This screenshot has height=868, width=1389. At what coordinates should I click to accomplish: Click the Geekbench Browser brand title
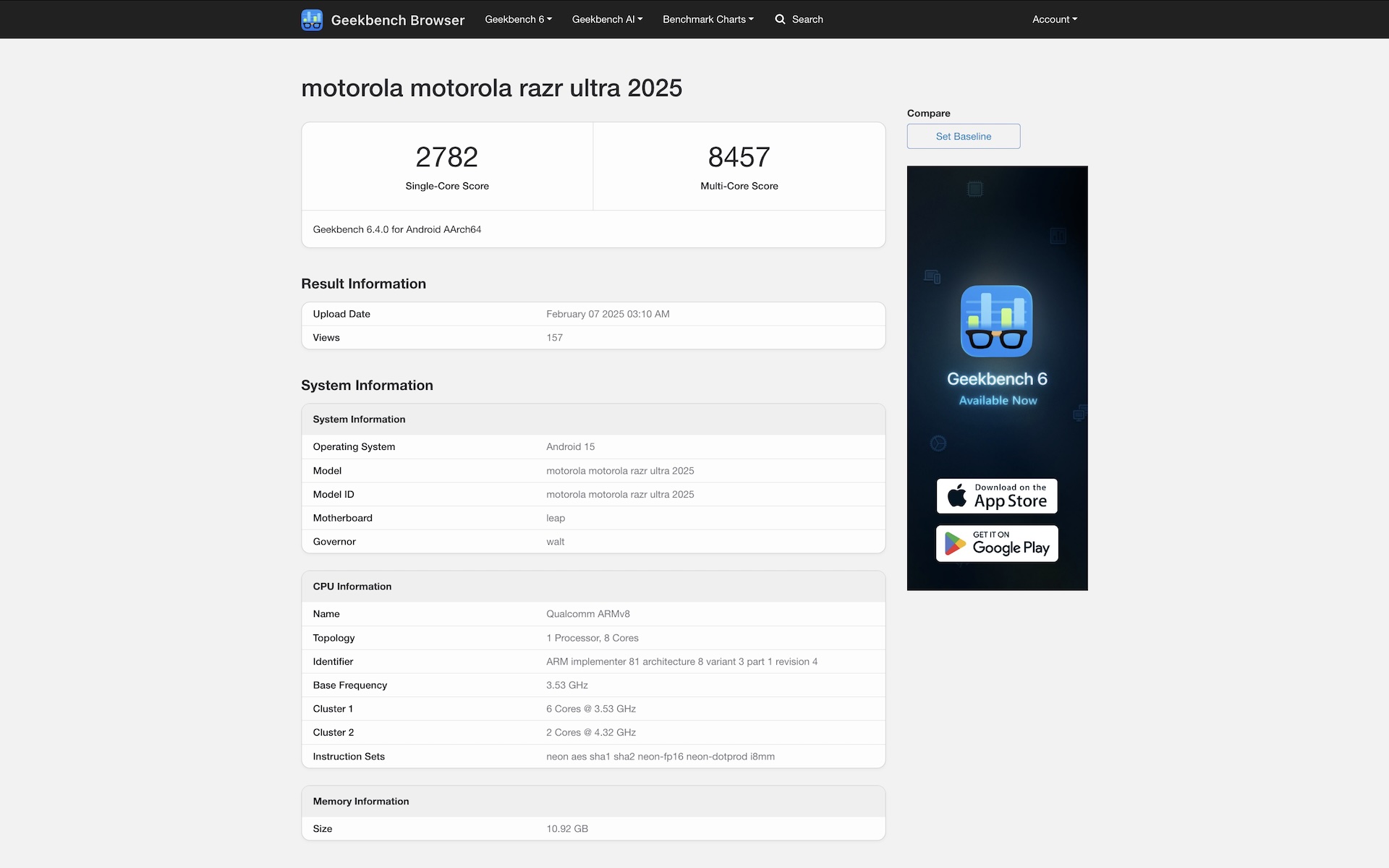[x=397, y=20]
